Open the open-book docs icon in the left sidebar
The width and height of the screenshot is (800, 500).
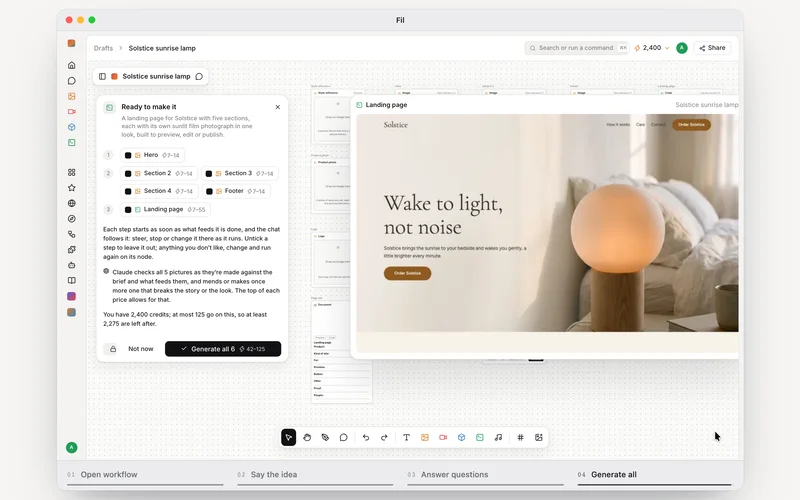pyautogui.click(x=71, y=280)
